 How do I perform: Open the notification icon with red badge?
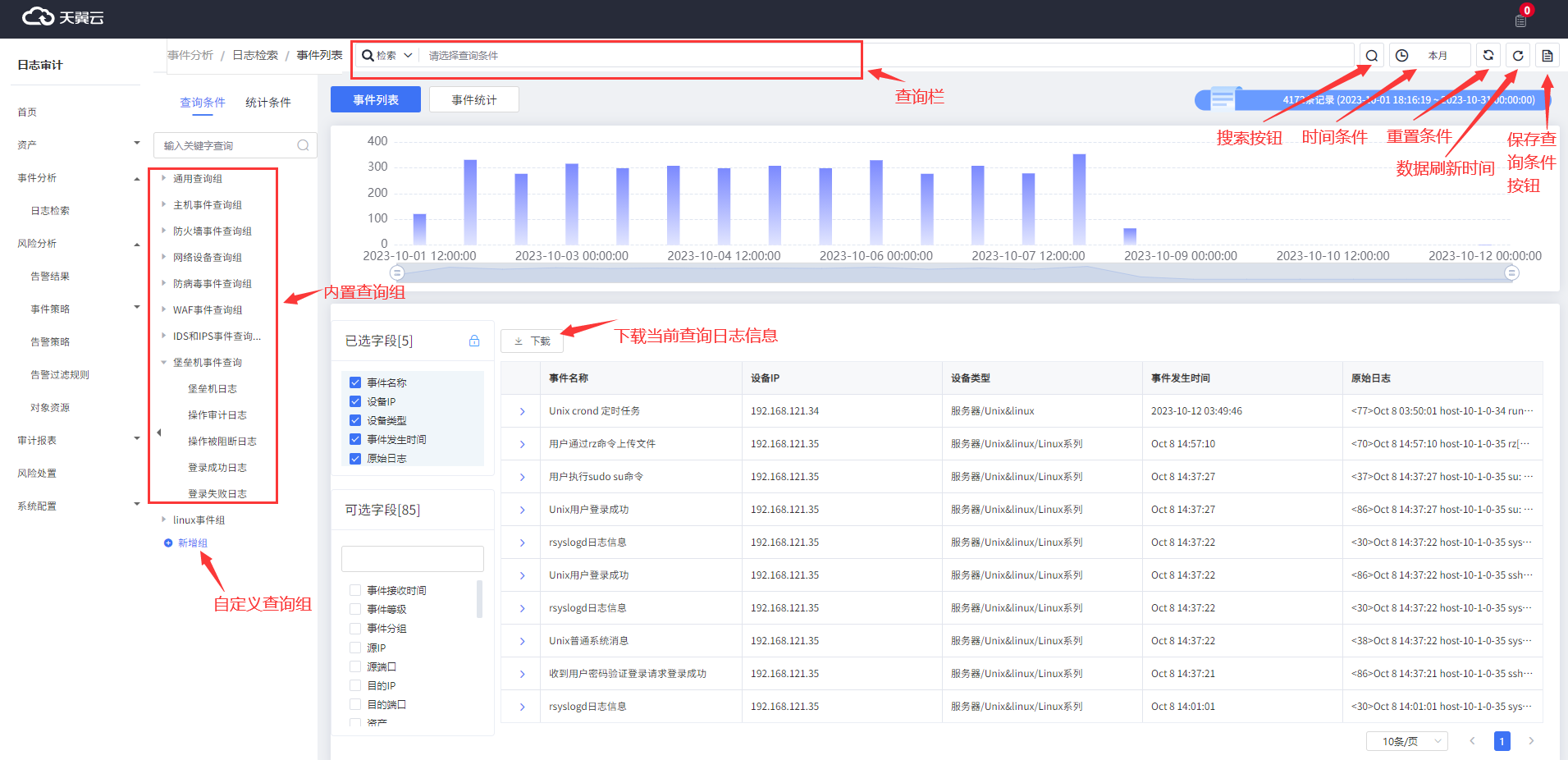pyautogui.click(x=1521, y=20)
